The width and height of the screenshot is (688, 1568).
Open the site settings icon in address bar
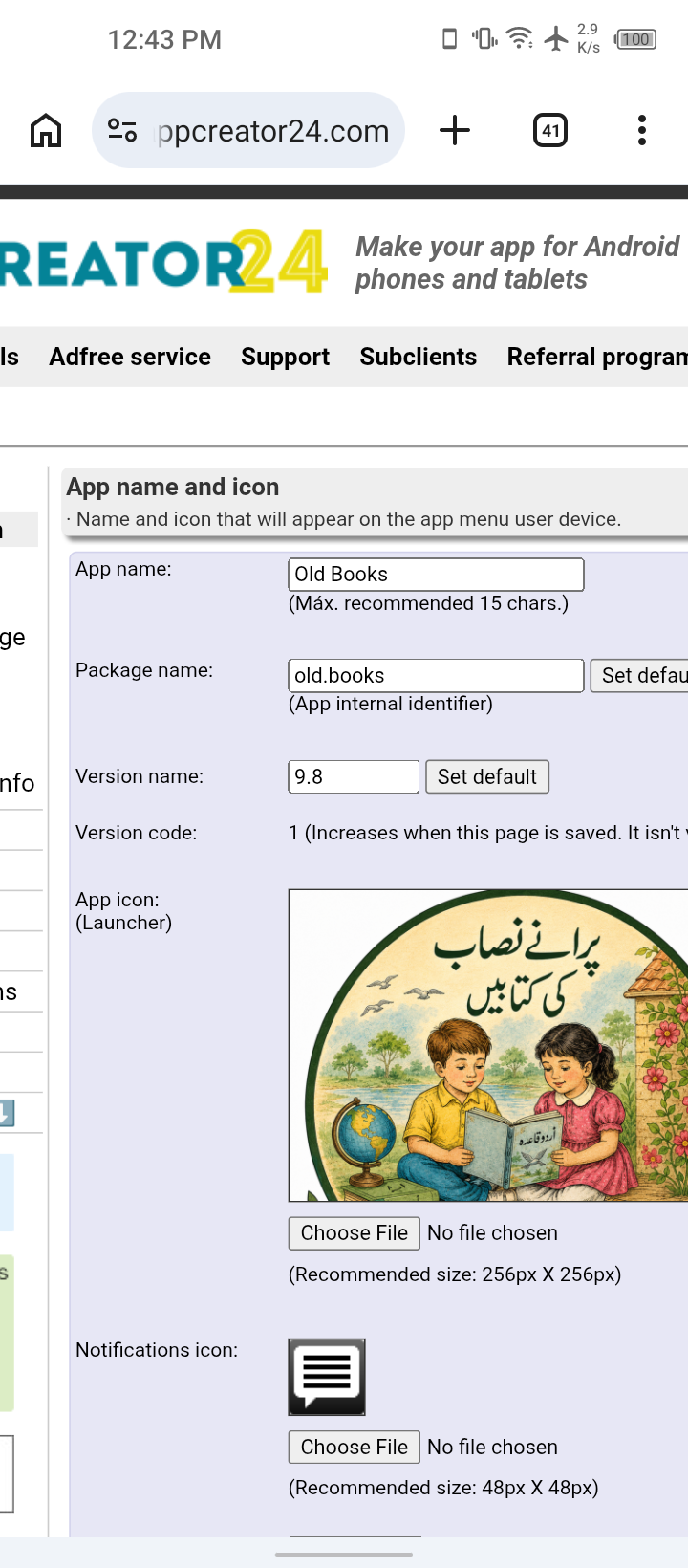pos(122,130)
